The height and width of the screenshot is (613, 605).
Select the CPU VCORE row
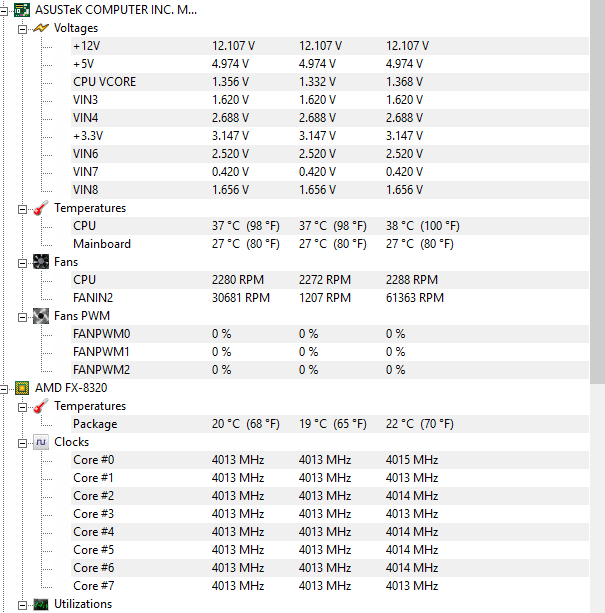[329, 82]
